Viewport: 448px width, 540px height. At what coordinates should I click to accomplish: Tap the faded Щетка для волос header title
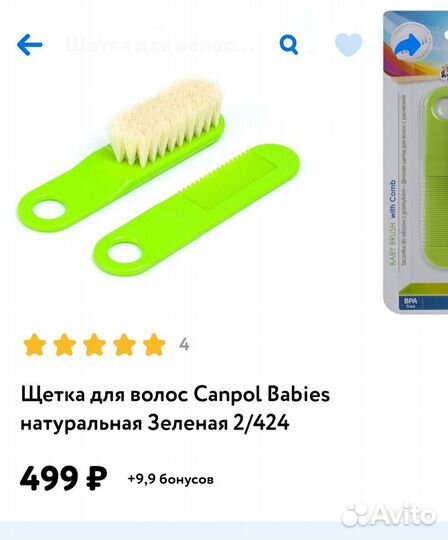tap(159, 45)
